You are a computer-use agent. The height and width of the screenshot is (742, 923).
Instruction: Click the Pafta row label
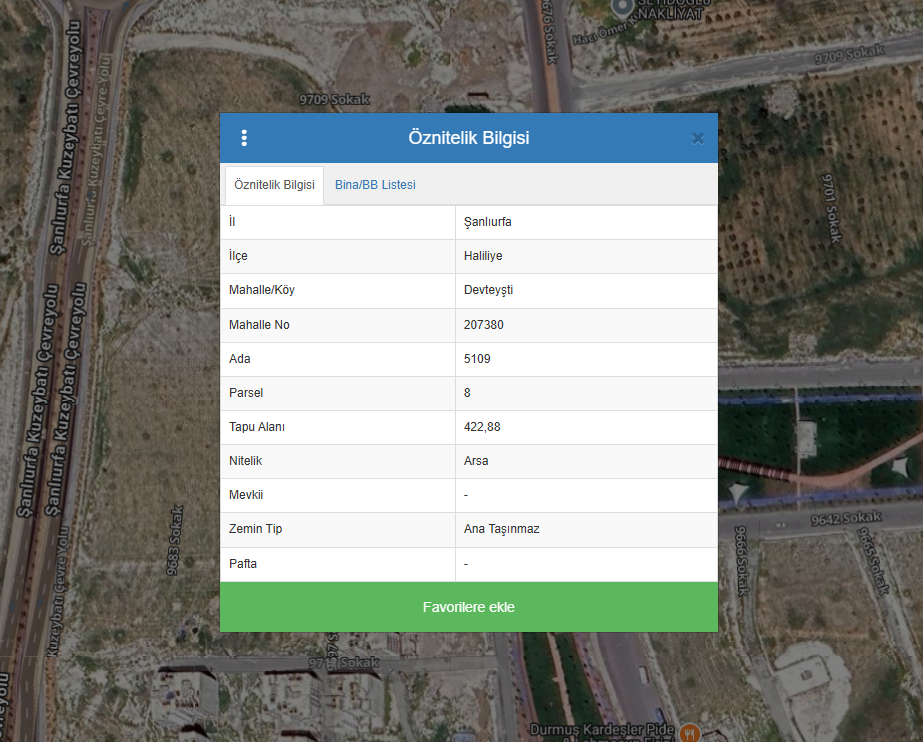[x=243, y=564]
